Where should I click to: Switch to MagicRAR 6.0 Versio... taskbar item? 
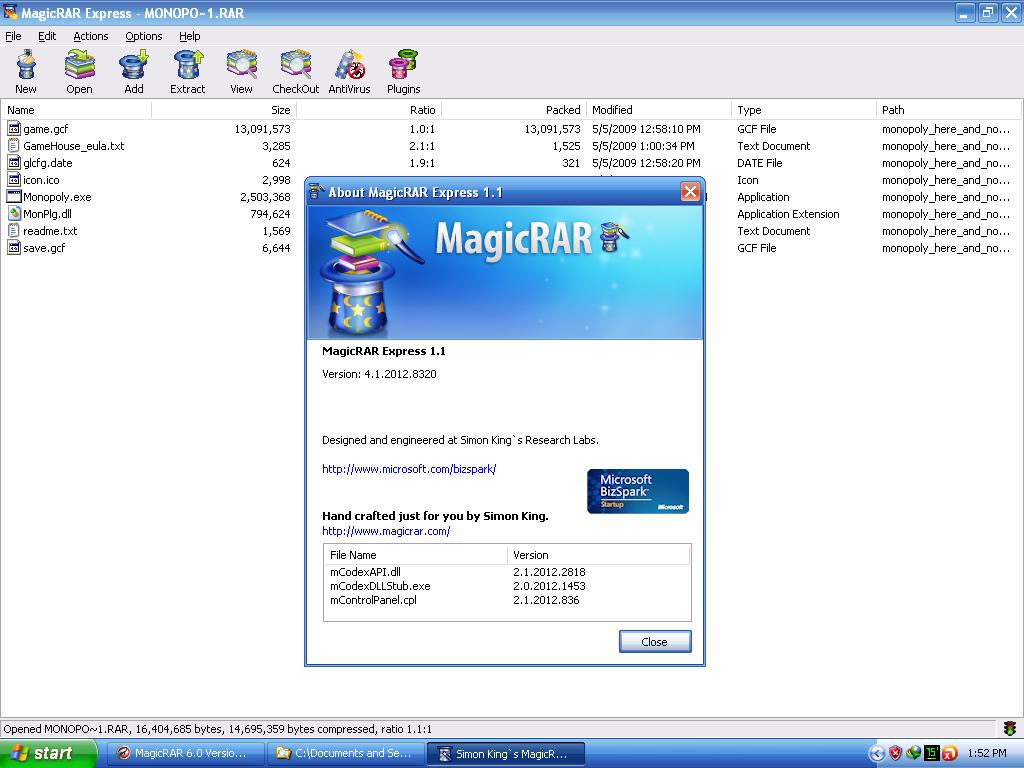point(185,754)
